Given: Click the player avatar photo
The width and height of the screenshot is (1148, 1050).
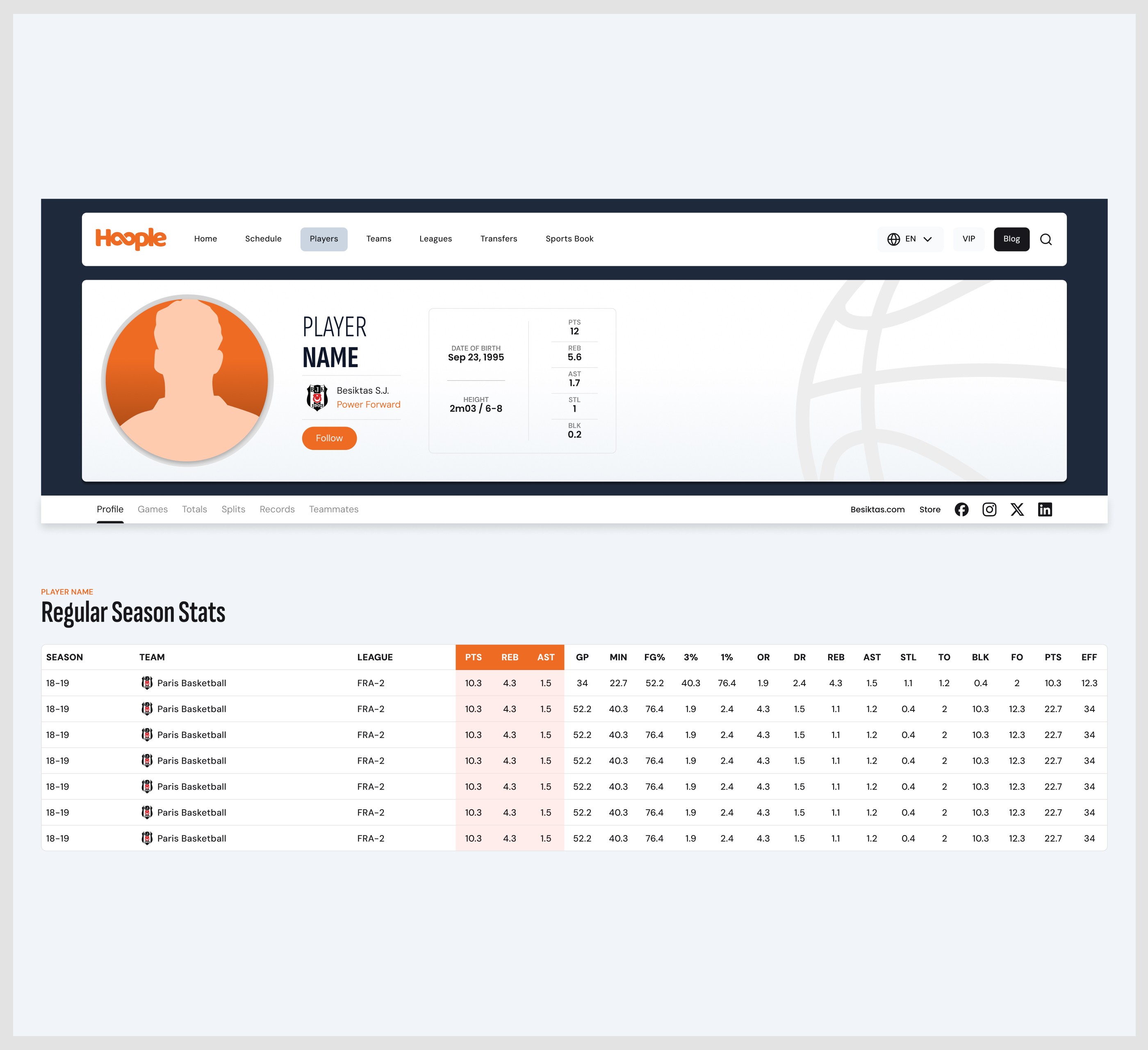Looking at the screenshot, I should click(187, 380).
